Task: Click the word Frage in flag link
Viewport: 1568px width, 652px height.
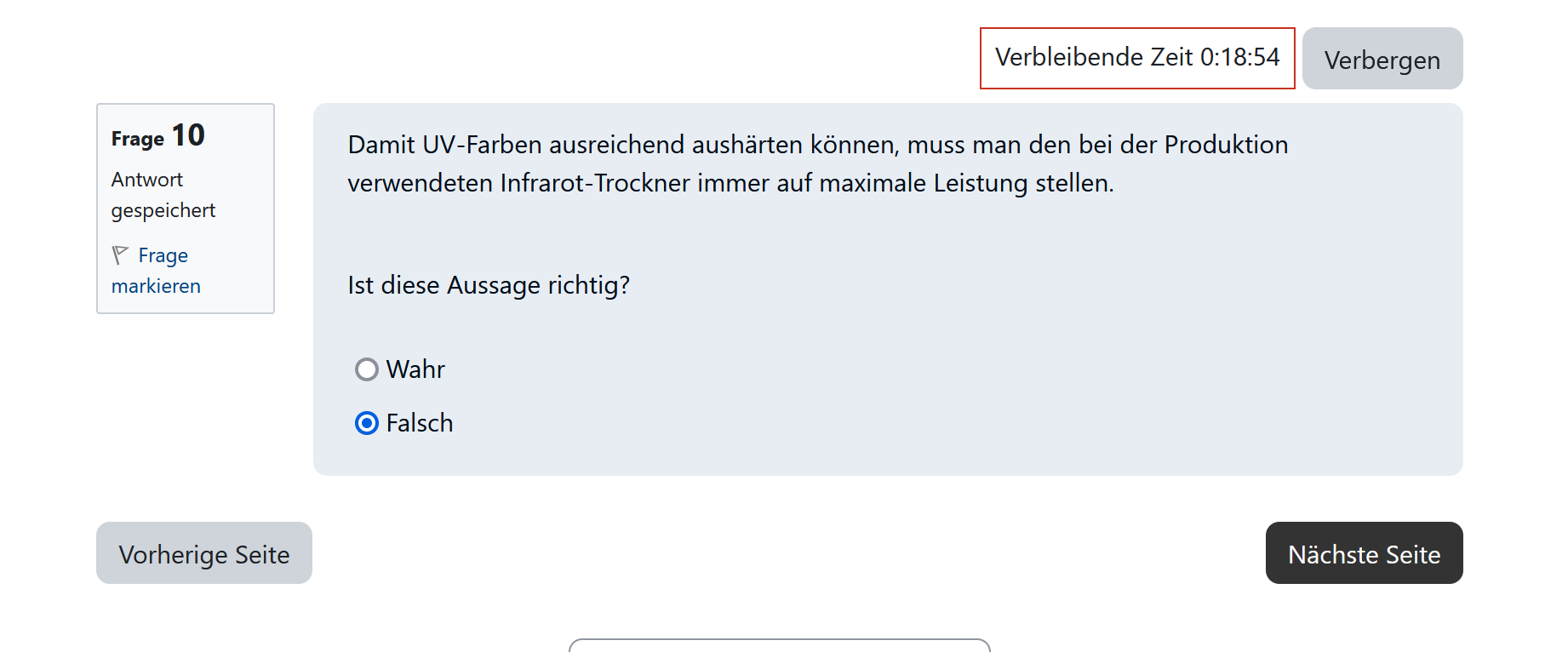Action: click(x=163, y=255)
